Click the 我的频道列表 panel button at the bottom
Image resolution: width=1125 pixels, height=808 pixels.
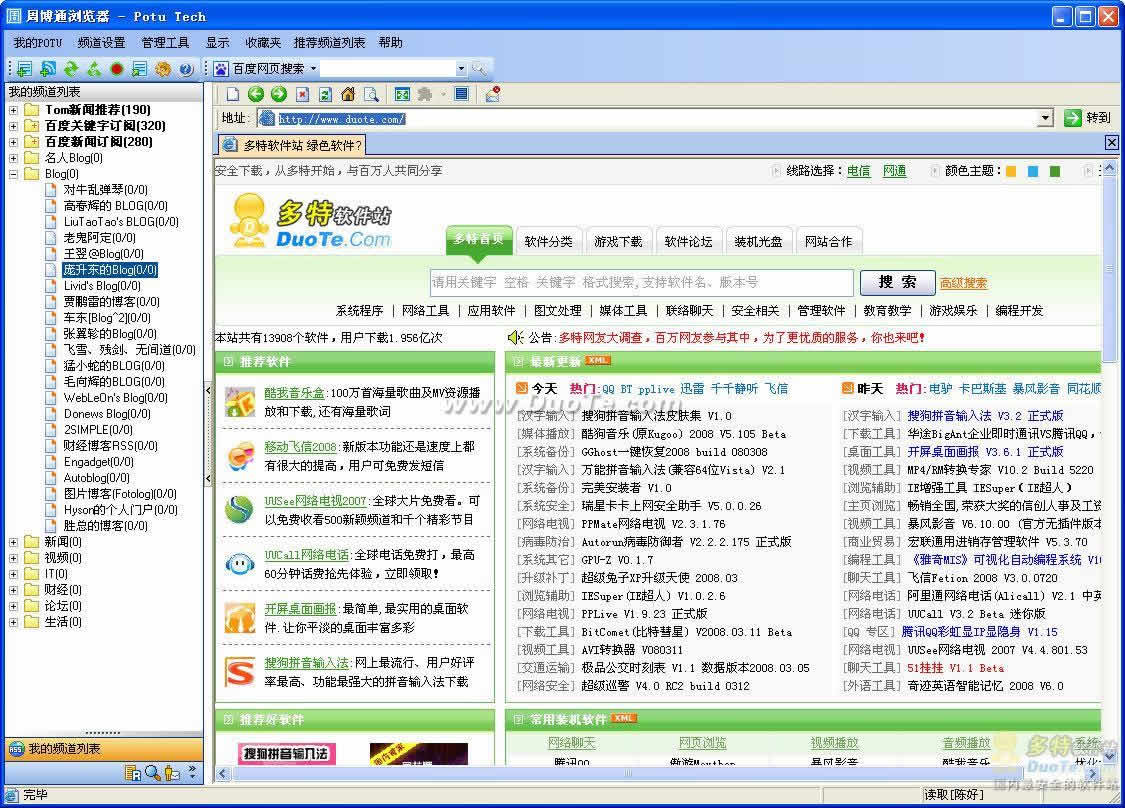coord(104,749)
